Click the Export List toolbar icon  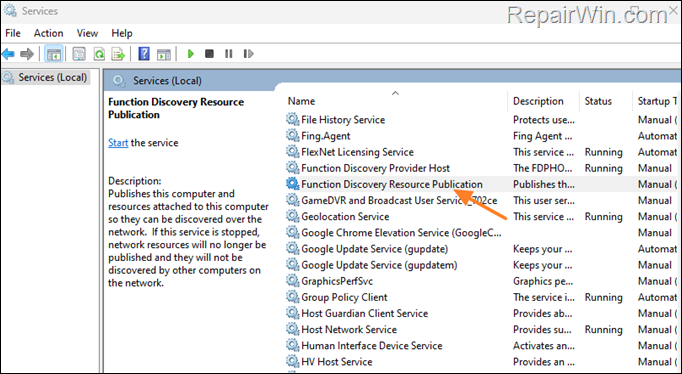point(118,54)
